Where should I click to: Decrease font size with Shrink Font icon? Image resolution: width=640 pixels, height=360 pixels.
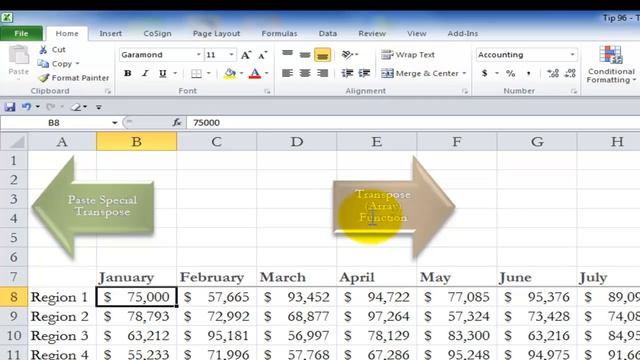(262, 55)
